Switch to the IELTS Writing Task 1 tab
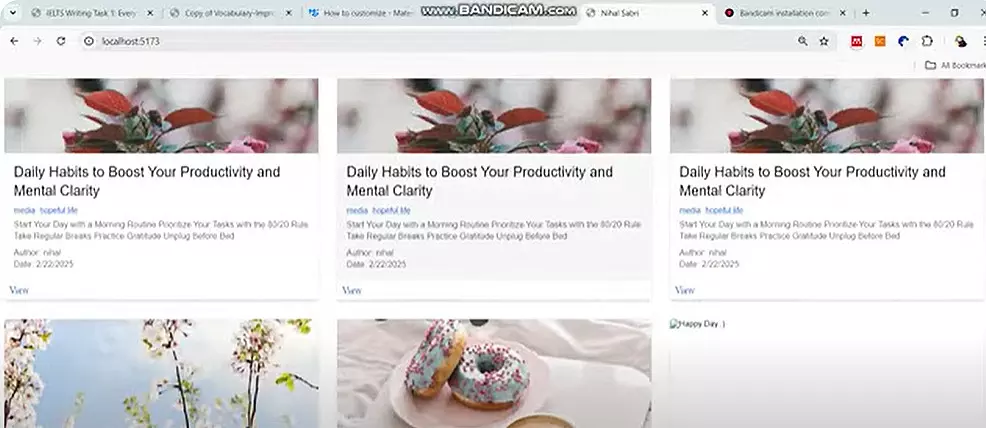Image resolution: width=986 pixels, height=428 pixels. click(91, 13)
